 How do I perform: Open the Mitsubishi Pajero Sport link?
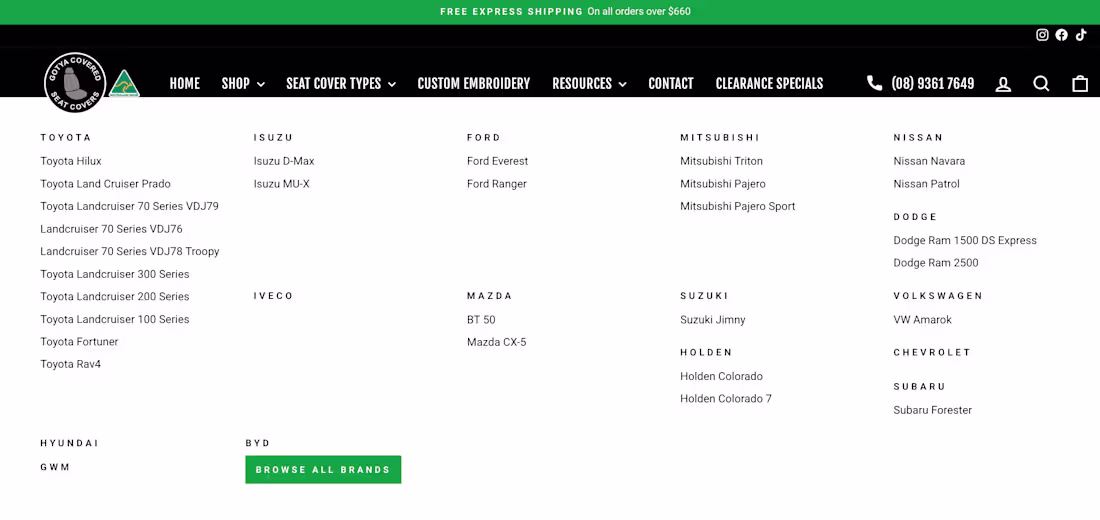(x=737, y=206)
